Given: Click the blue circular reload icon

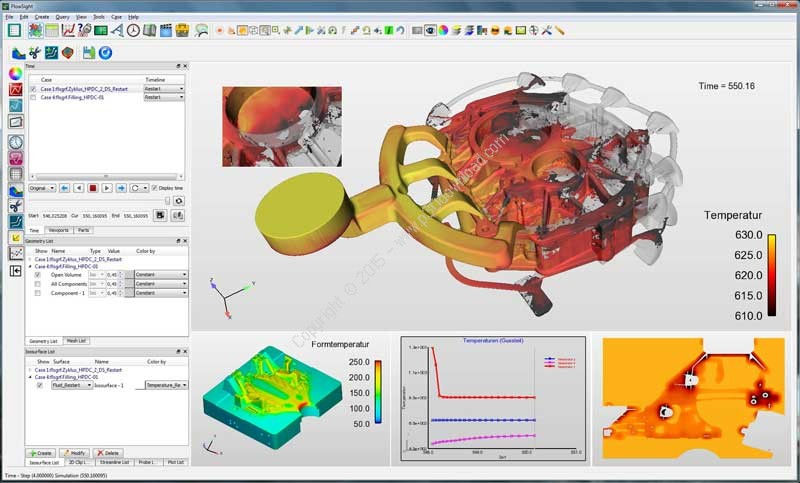Looking at the screenshot, I should pyautogui.click(x=106, y=53).
